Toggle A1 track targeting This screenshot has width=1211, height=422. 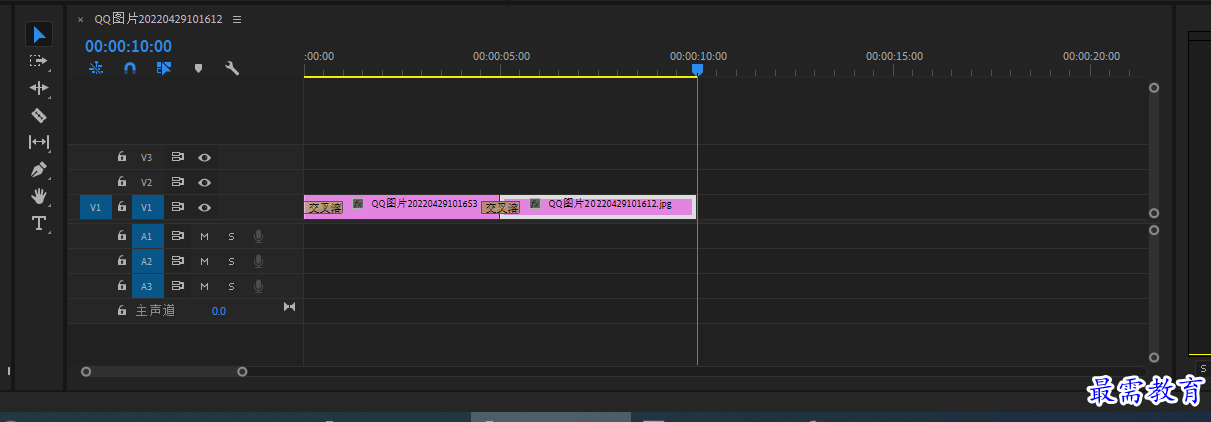[x=147, y=236]
